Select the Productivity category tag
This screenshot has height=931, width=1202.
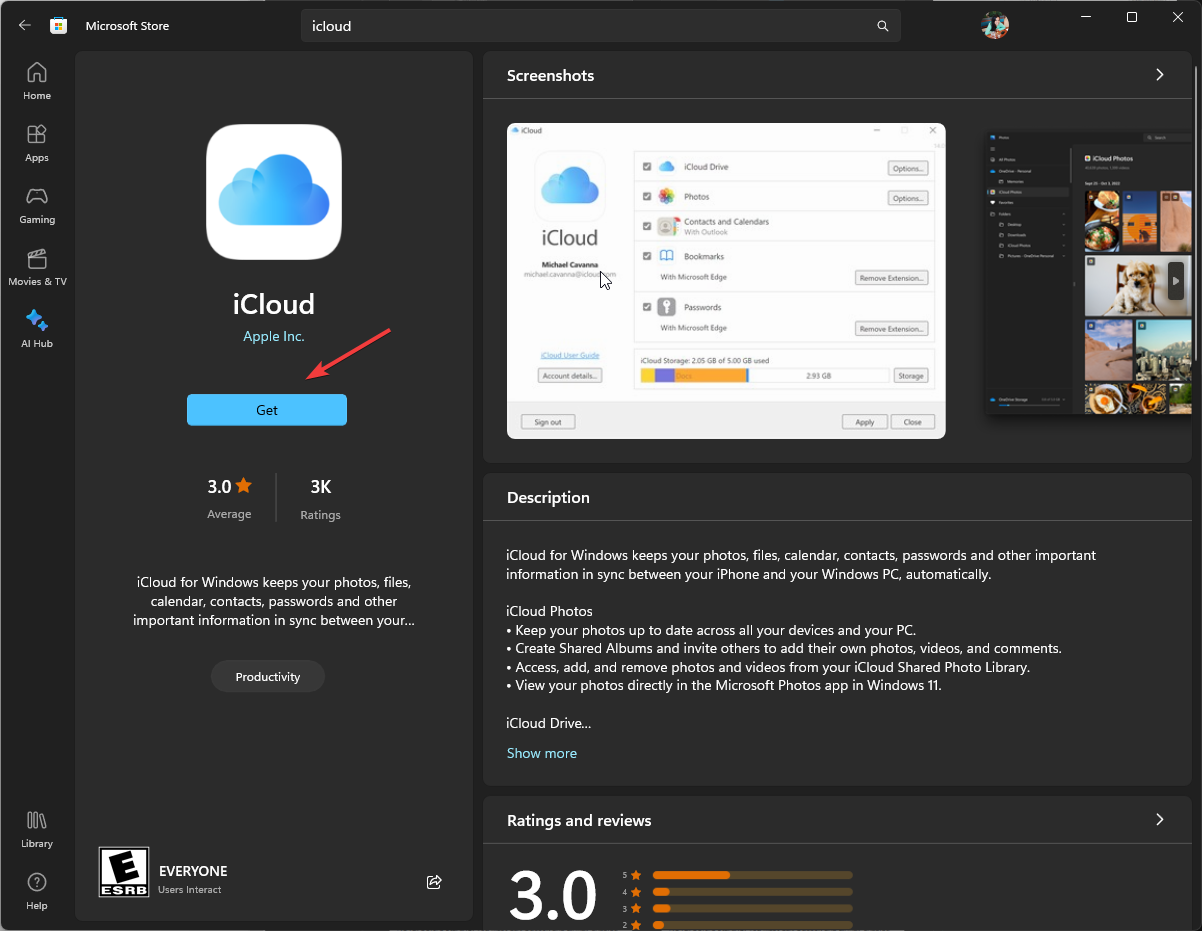(x=268, y=677)
